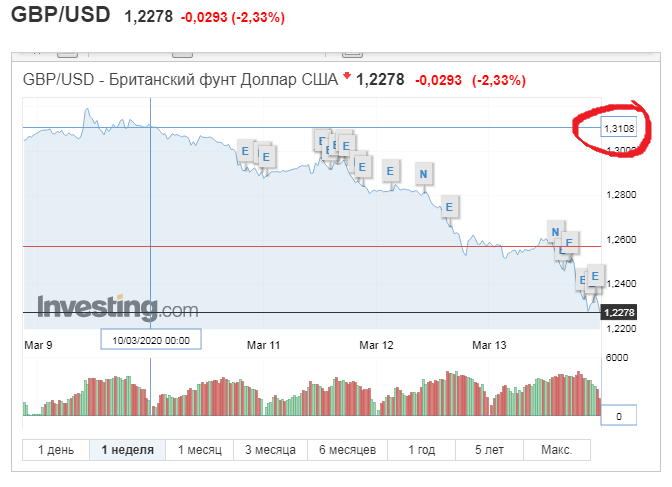The image size is (672, 487).
Task: Click the GBP/USD heading at the top
Action: tap(59, 17)
